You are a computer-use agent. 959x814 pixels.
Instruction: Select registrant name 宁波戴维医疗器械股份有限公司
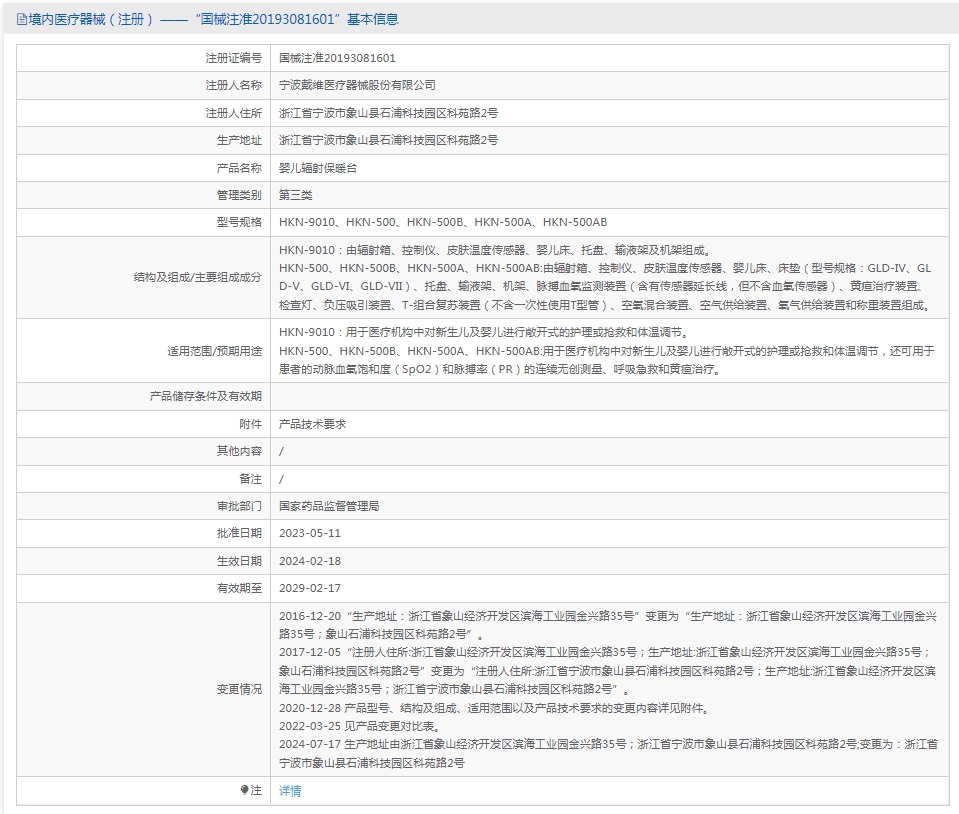(357, 85)
